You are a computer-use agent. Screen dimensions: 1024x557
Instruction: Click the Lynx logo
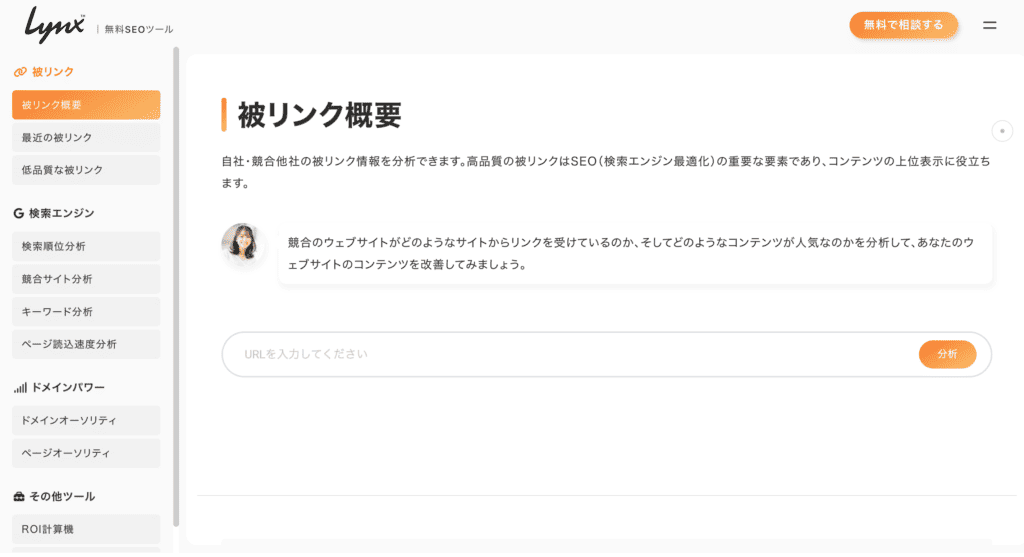[55, 25]
